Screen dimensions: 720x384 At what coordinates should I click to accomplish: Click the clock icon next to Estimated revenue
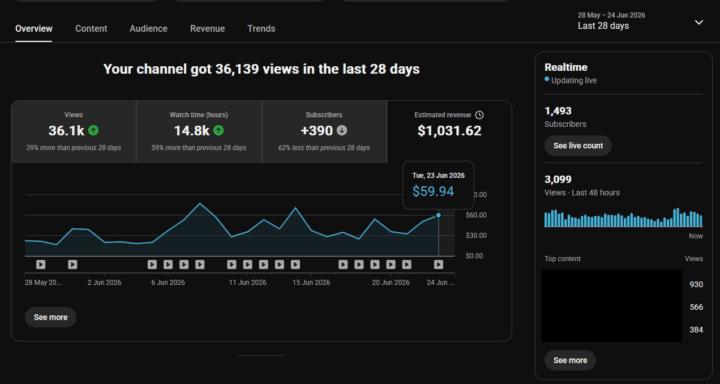479,115
